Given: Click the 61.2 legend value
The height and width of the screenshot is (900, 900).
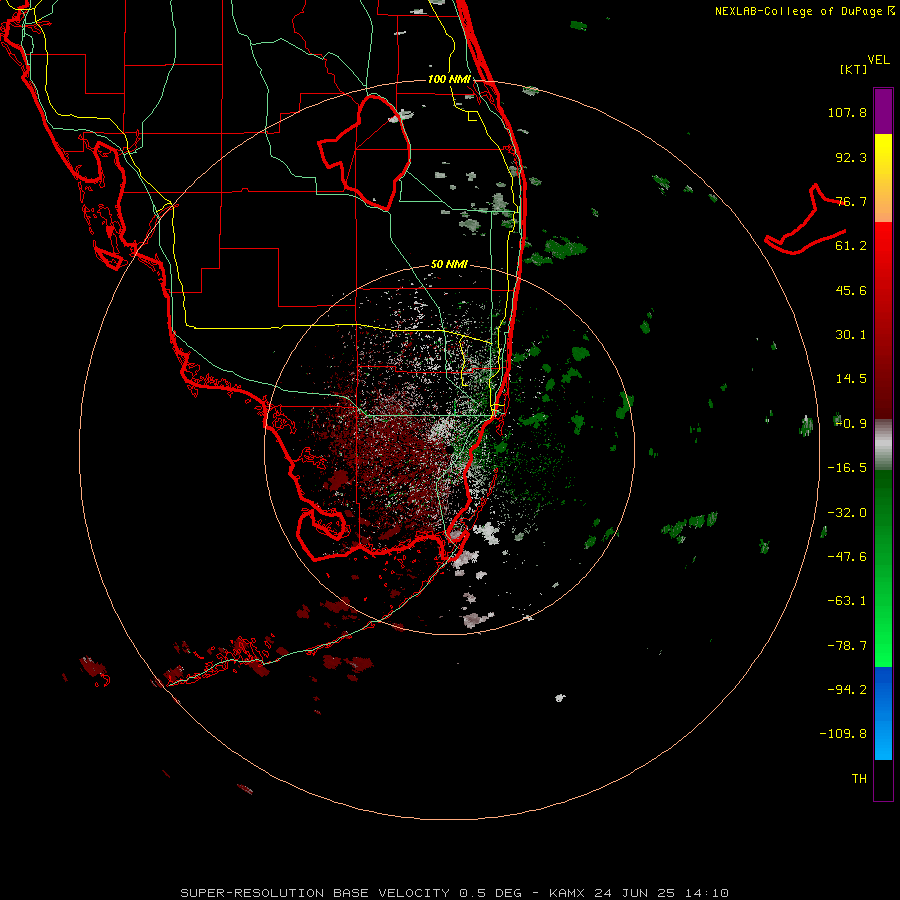Looking at the screenshot, I should click(x=851, y=246).
